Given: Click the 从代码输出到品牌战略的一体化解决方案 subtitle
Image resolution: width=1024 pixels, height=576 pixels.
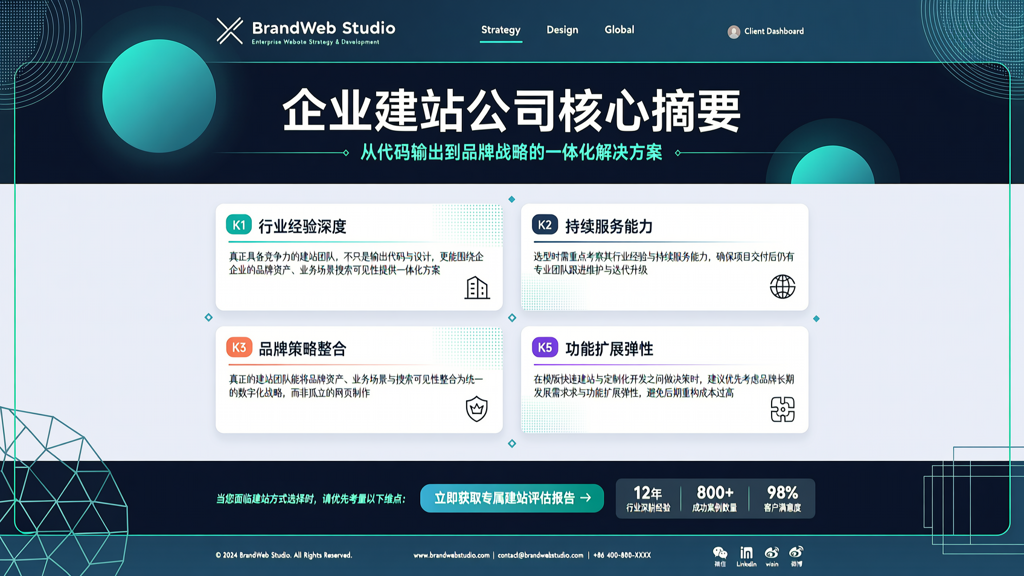Looking at the screenshot, I should (x=511, y=153).
